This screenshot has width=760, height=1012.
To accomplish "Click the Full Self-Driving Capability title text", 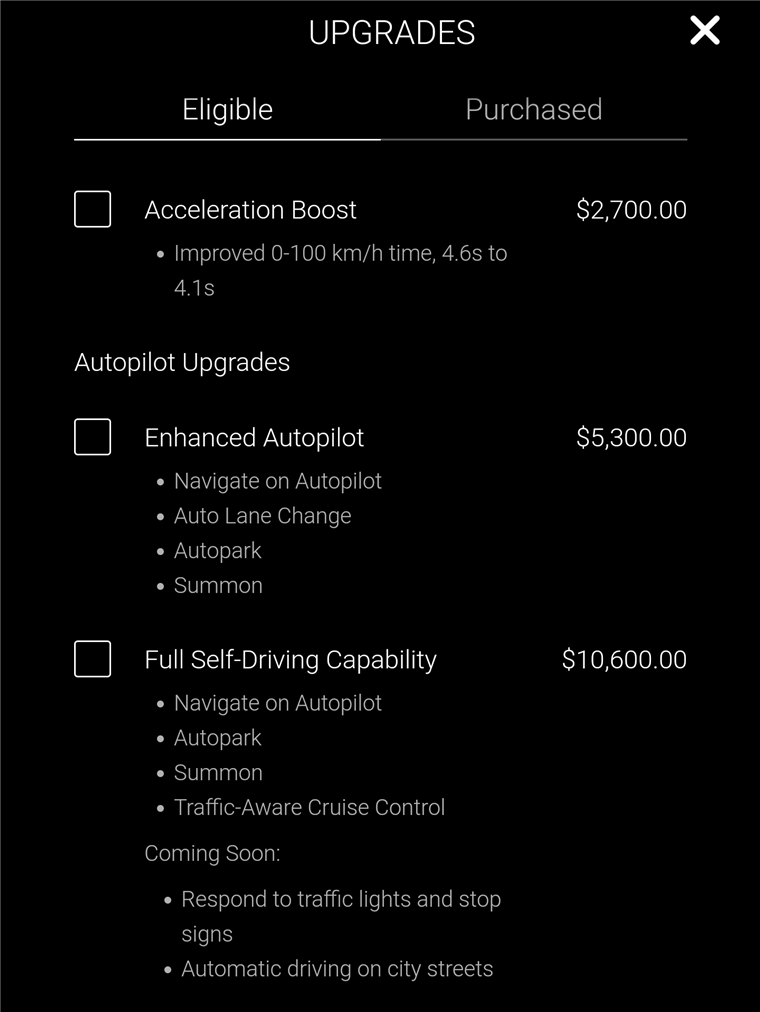I will (x=290, y=659).
